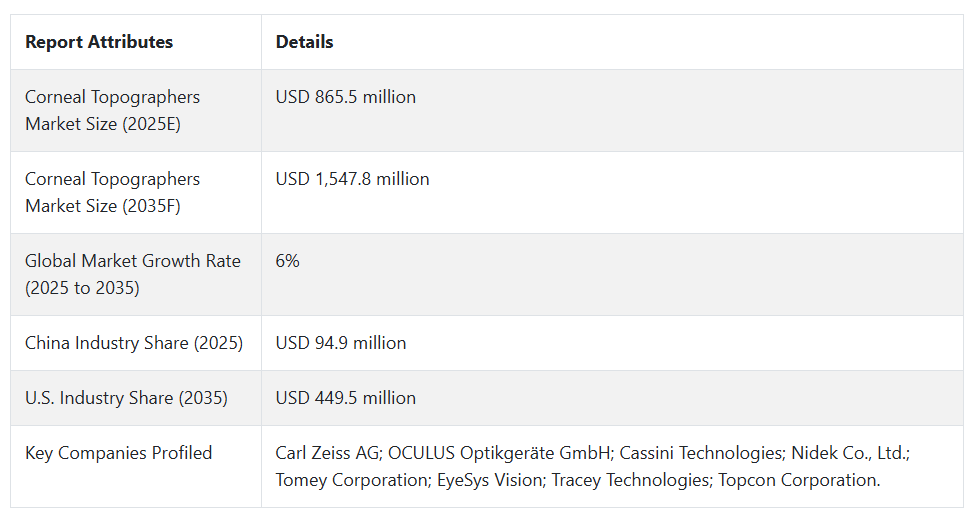
Task: Click Corneal Topographers Market Size (2035F) label
Action: point(113,192)
